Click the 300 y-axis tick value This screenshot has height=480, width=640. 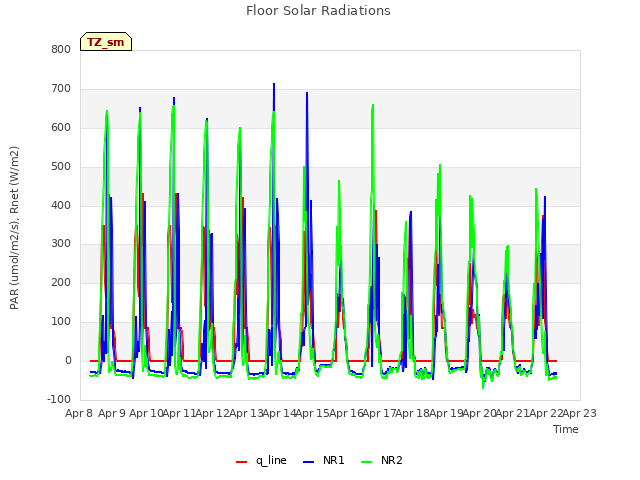(x=61, y=244)
